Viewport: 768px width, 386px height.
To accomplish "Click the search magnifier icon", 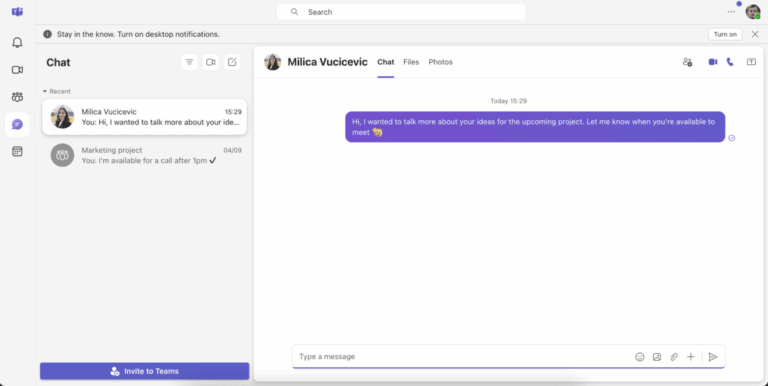I will tap(294, 12).
